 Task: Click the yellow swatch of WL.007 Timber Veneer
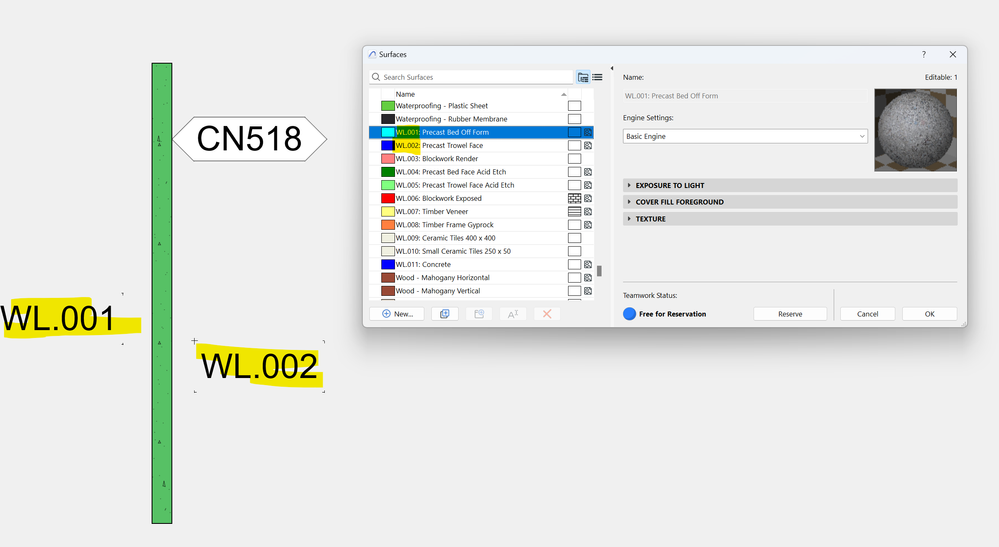click(387, 211)
